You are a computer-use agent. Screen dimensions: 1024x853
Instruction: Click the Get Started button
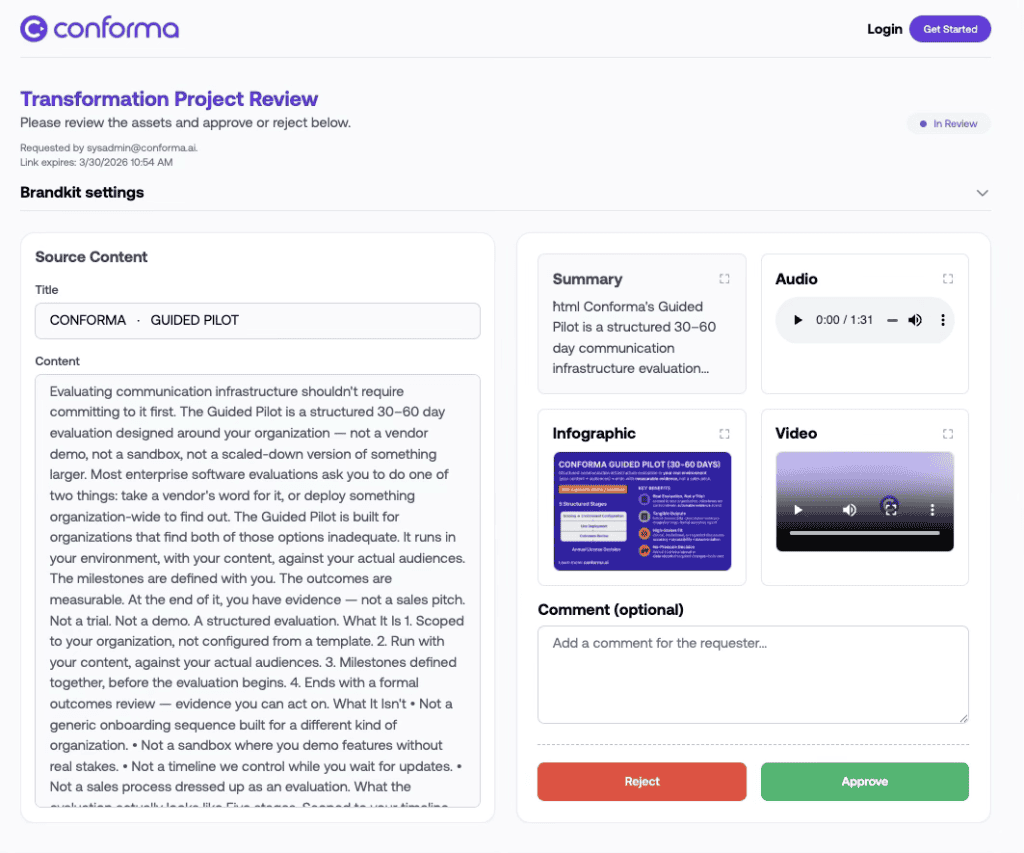point(950,29)
